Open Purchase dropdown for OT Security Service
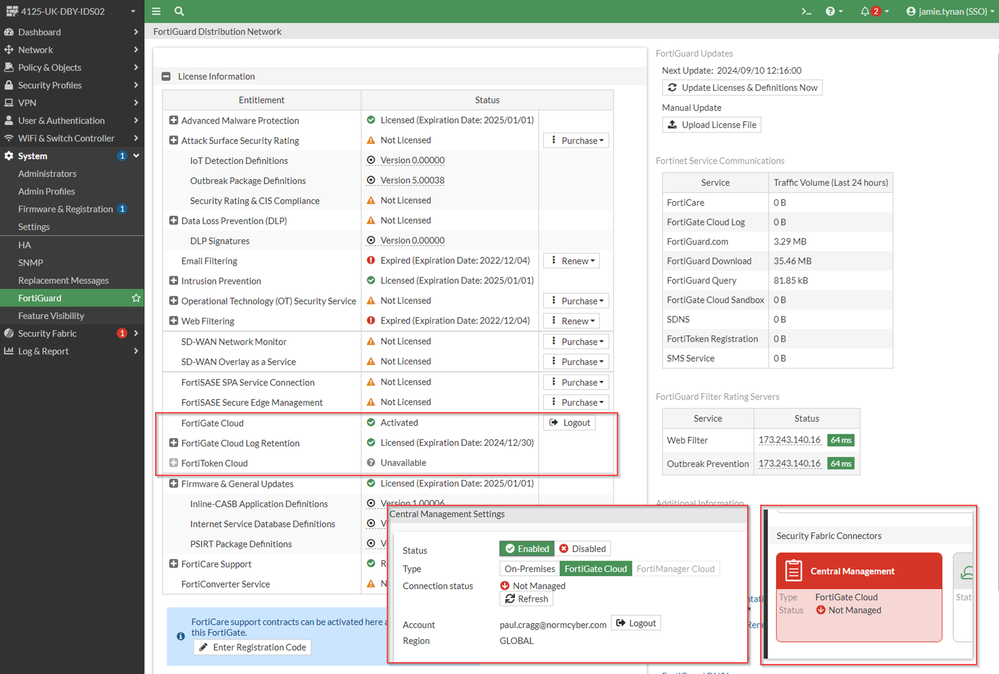The image size is (999, 674). pos(576,301)
